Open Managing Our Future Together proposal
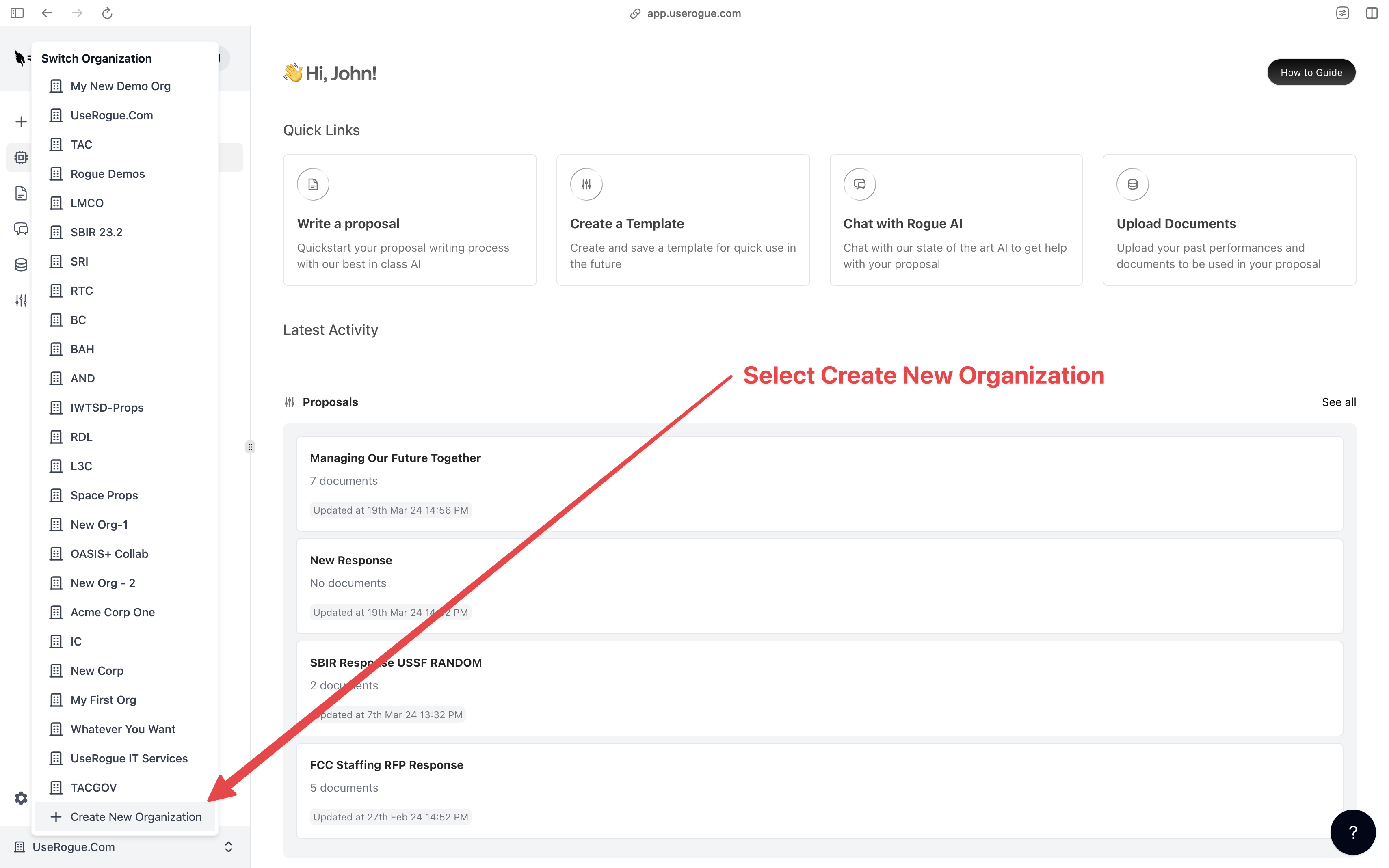This screenshot has width=1389, height=868. 395,458
